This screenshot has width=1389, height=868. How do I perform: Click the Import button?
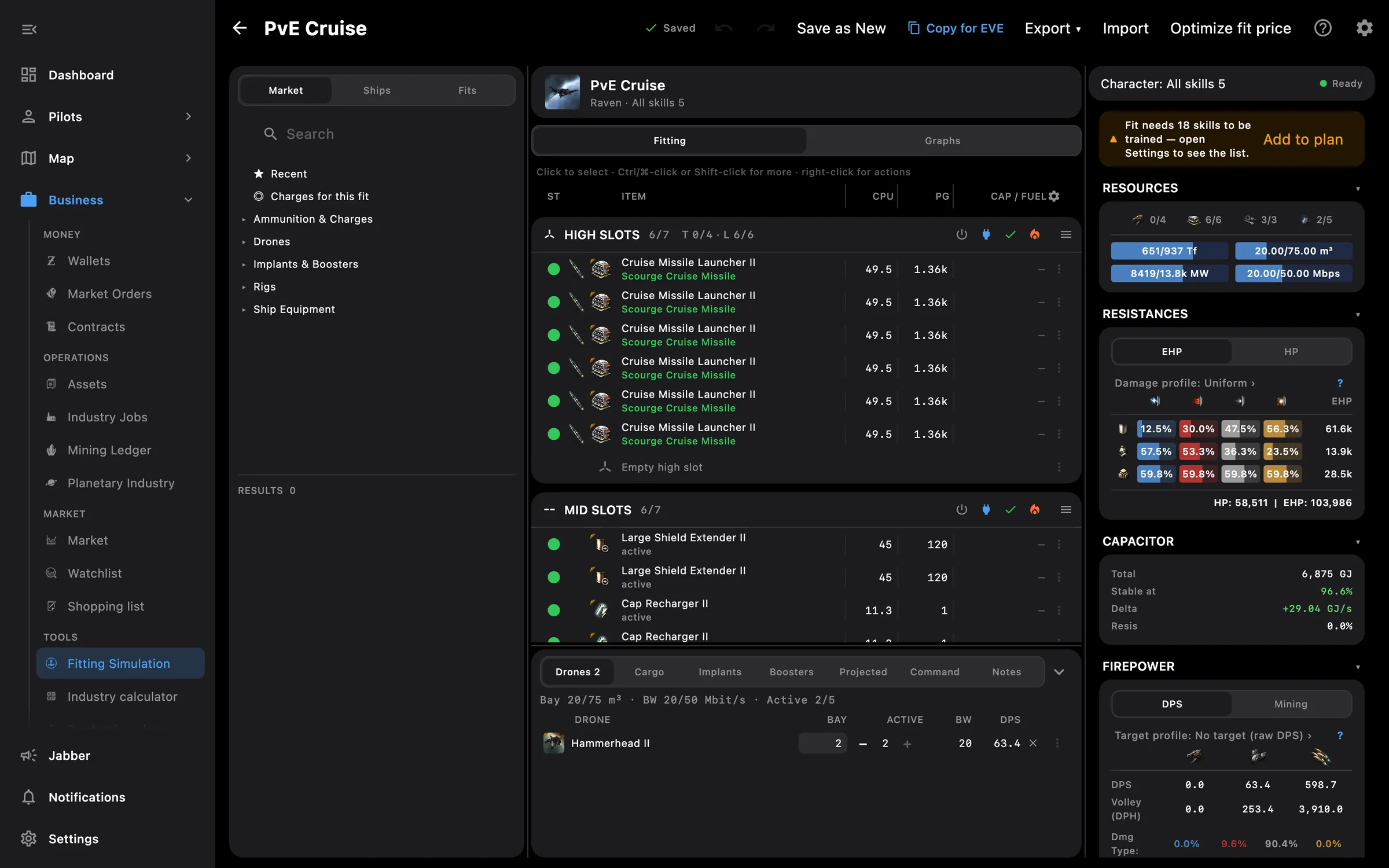click(1125, 28)
